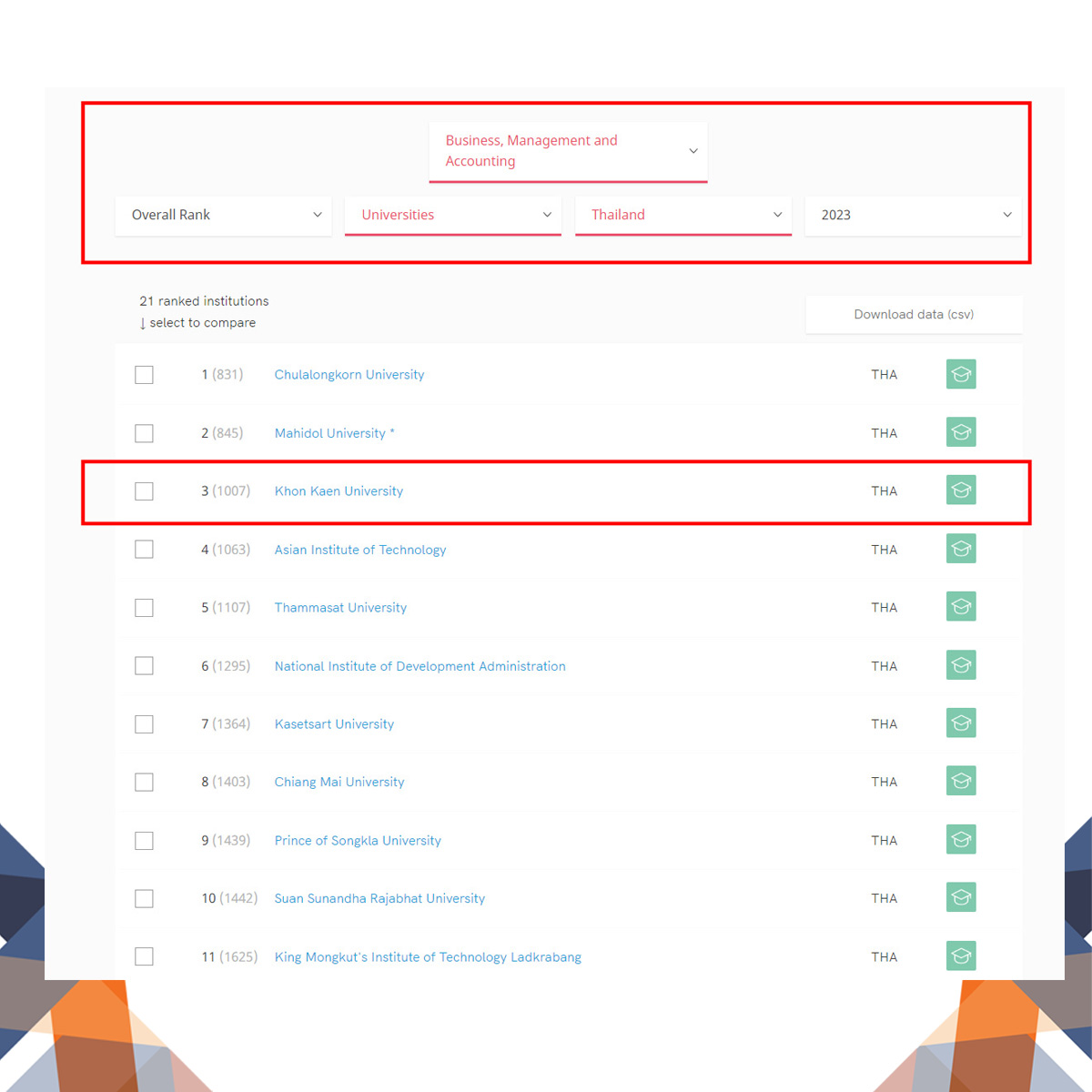Click the rank '1 (831)' value
The image size is (1092, 1092).
point(222,374)
